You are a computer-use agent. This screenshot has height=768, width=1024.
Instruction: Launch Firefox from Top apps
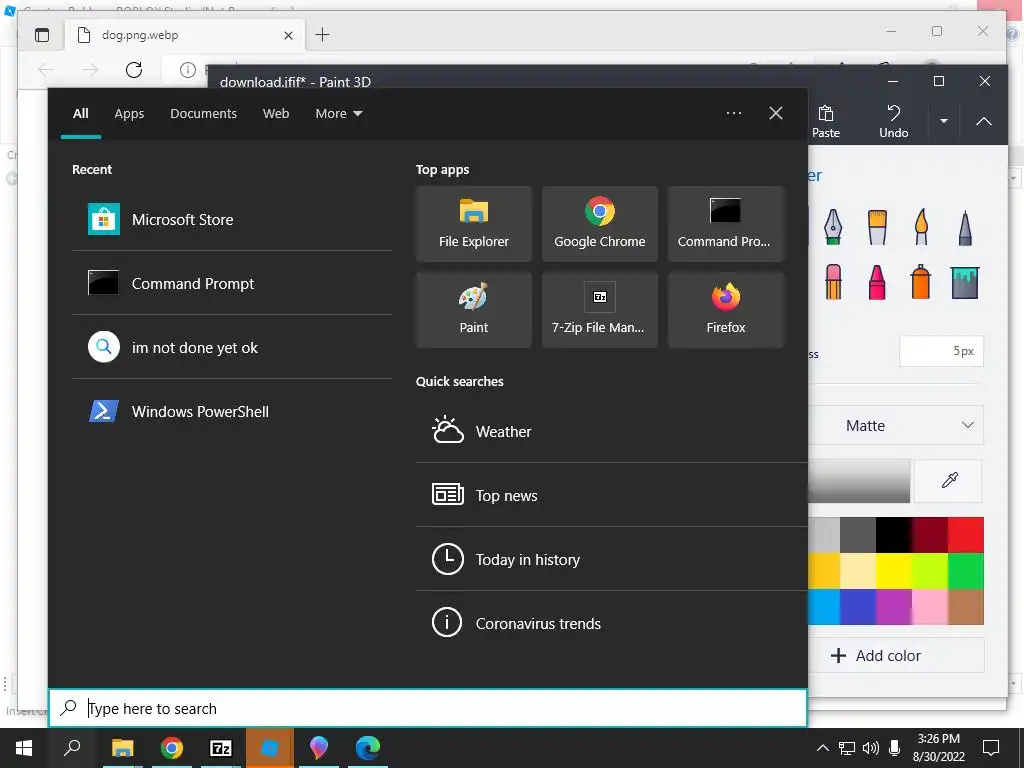tap(726, 310)
